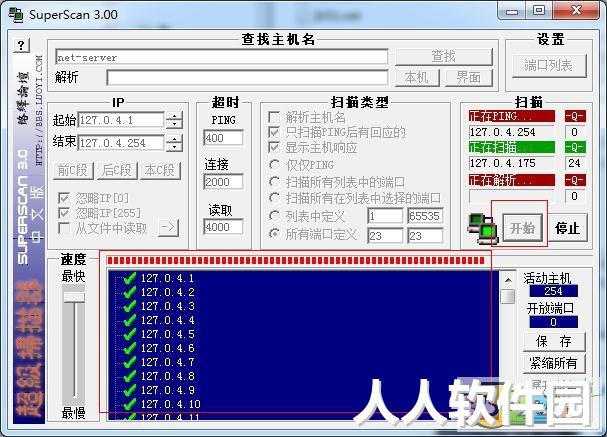The image size is (607, 437).
Task: Click the results list scroll up arrow
Action: pyautogui.click(x=508, y=279)
